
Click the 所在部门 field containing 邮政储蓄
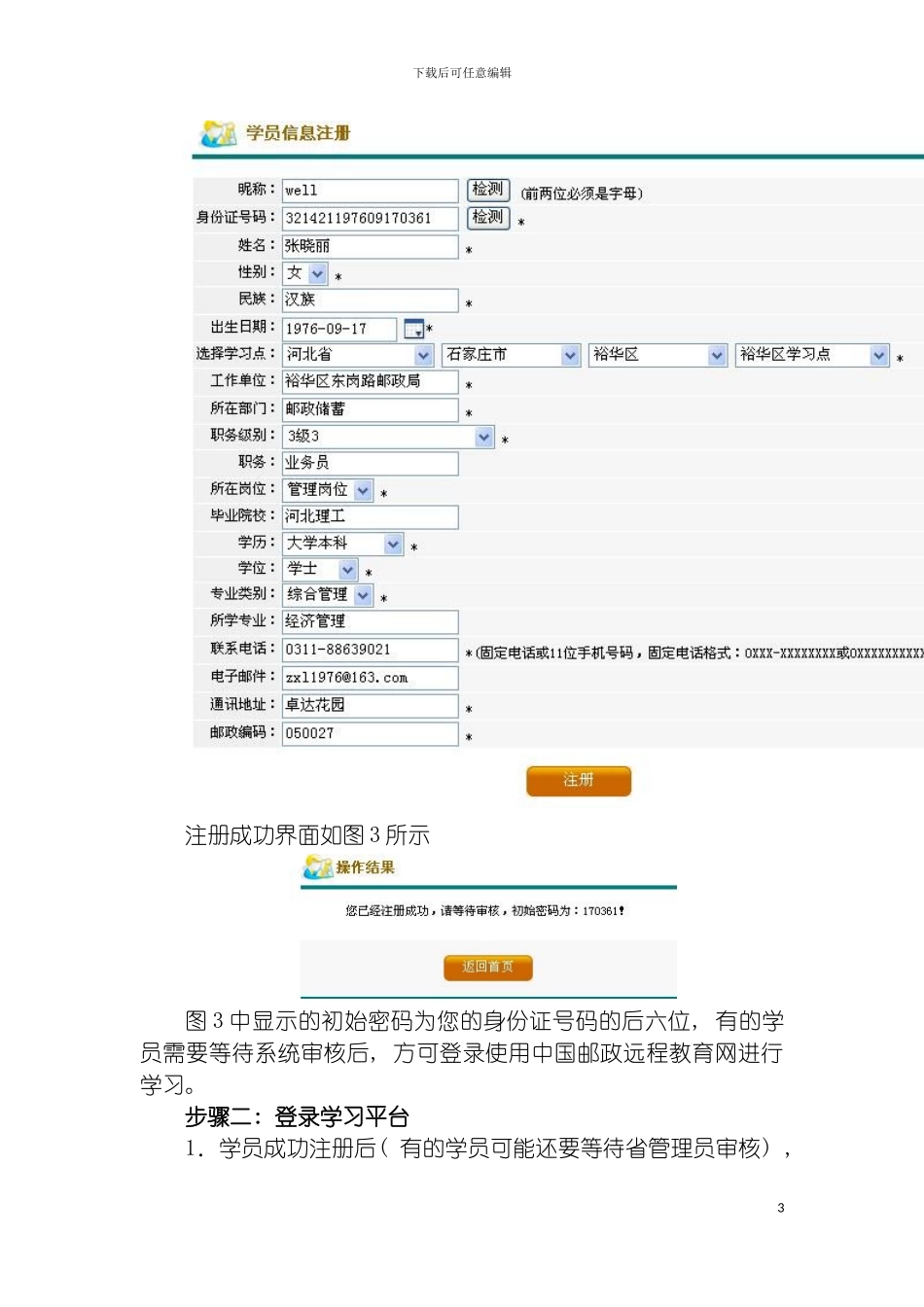(x=371, y=409)
